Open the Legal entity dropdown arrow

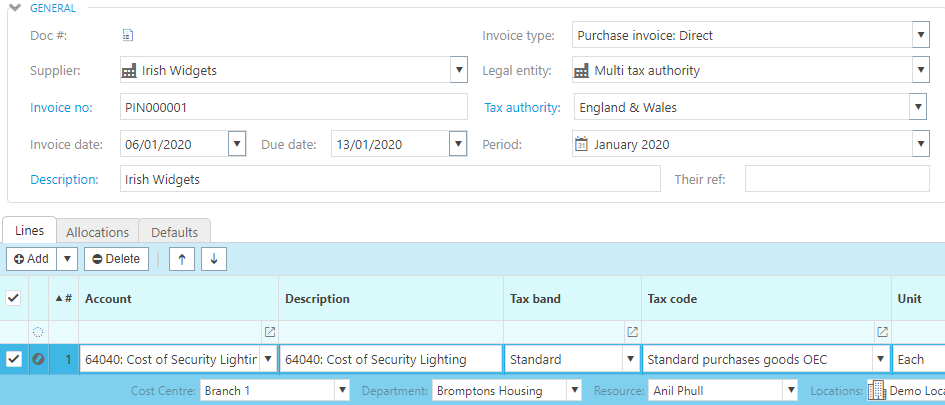[x=920, y=70]
